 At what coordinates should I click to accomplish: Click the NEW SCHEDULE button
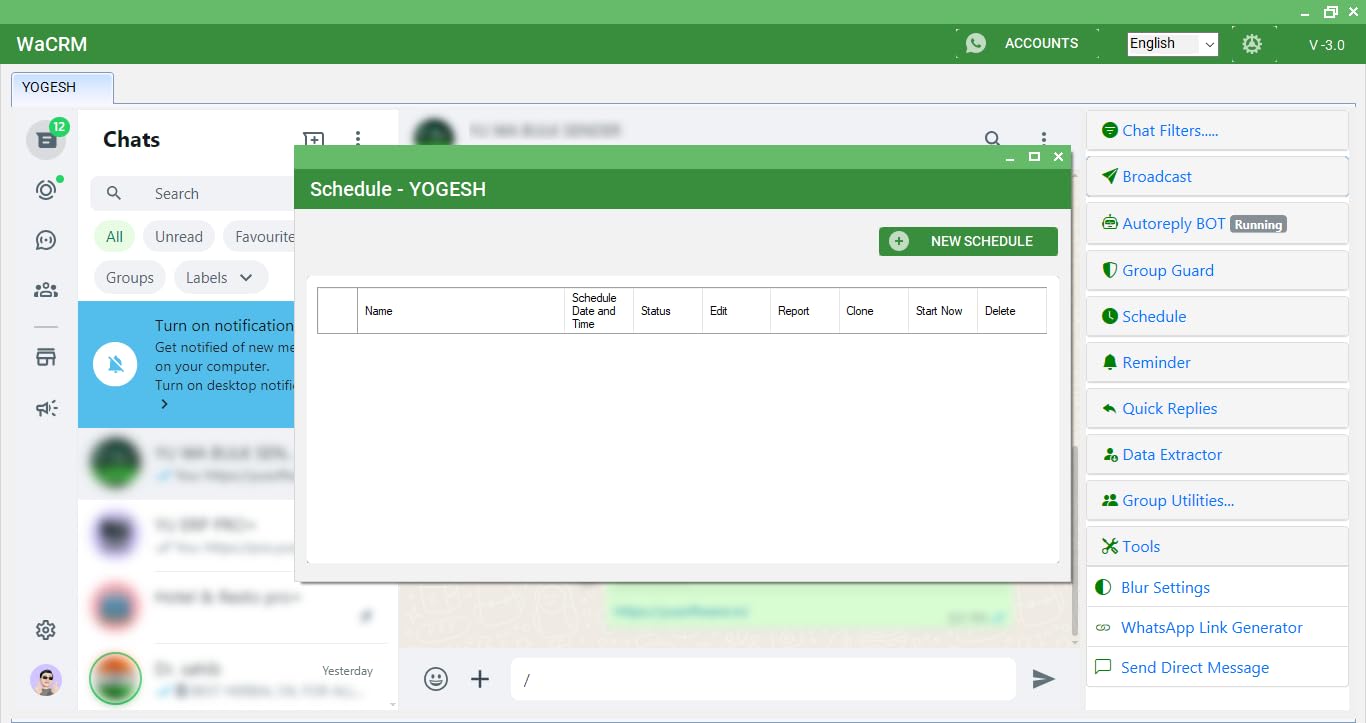tap(968, 241)
